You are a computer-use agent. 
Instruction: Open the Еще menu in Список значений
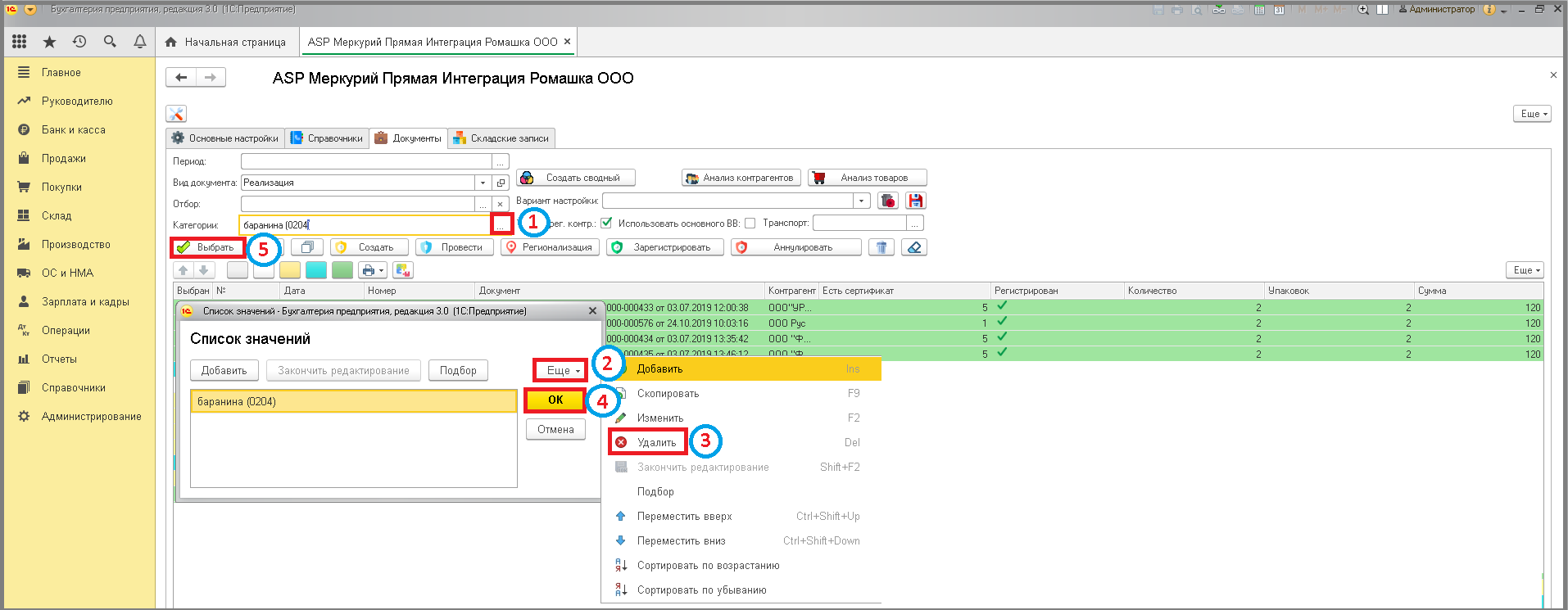click(561, 370)
